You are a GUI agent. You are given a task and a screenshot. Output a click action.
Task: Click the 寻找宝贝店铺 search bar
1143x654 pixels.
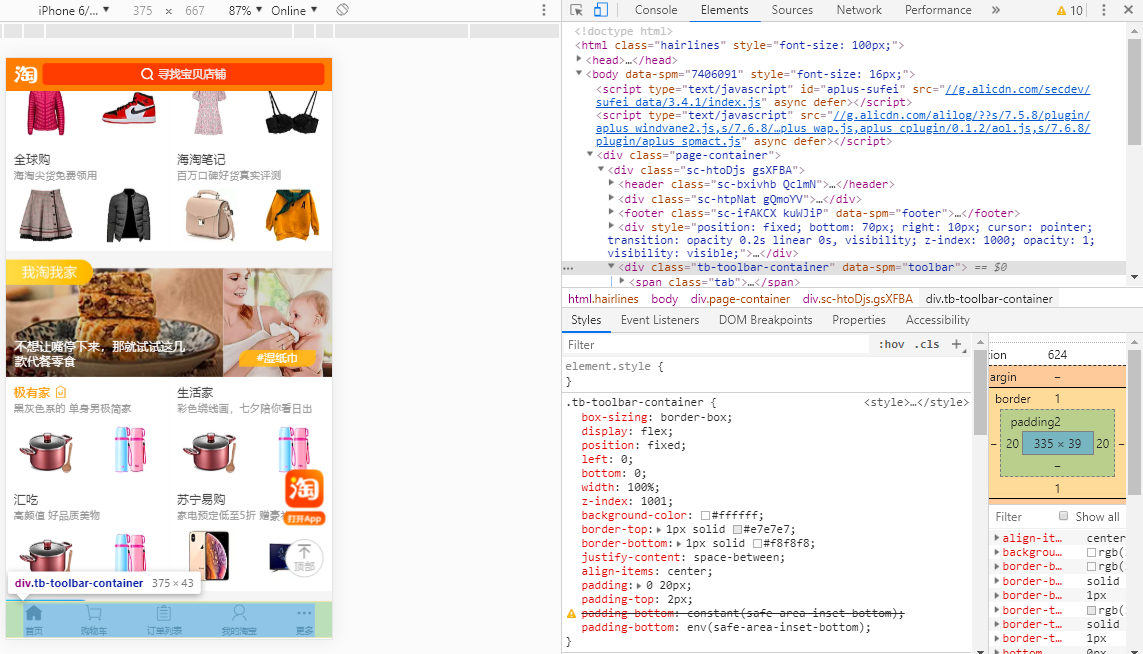(x=184, y=74)
